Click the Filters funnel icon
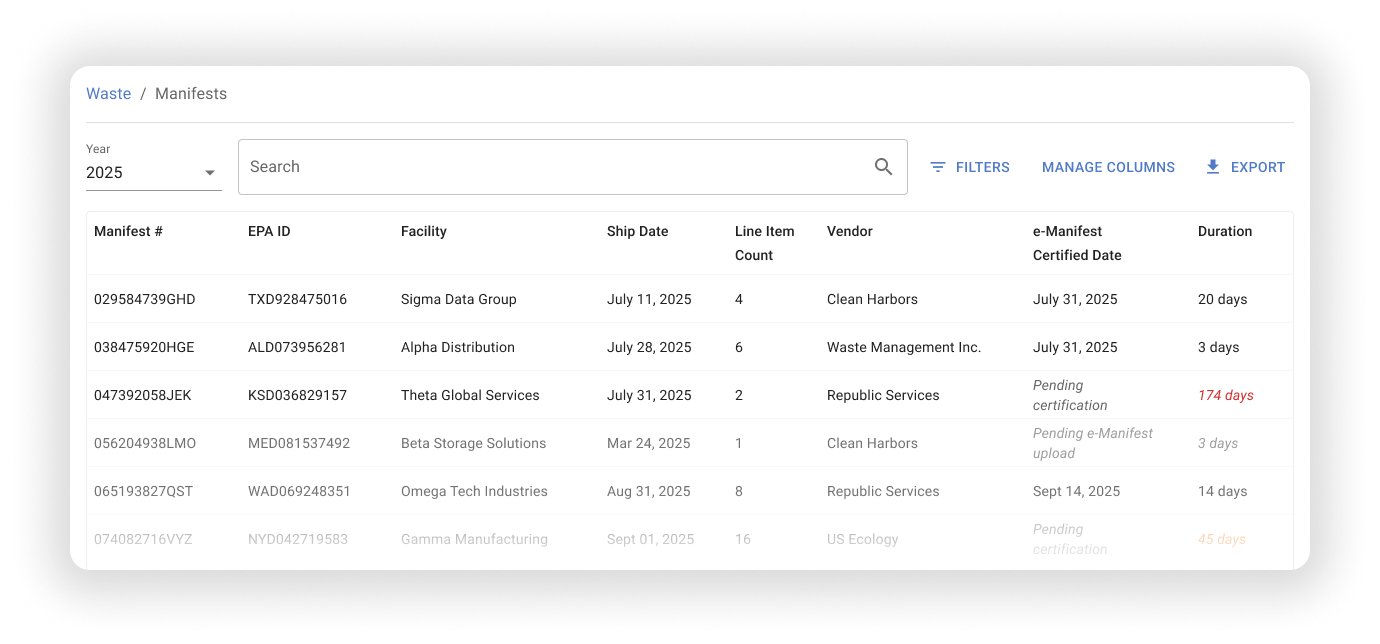Image resolution: width=1380 pixels, height=644 pixels. tap(937, 167)
